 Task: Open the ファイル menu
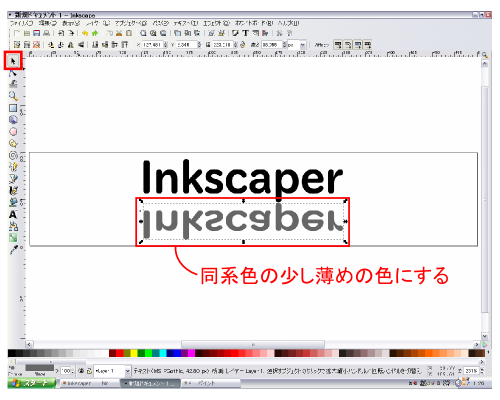[x=21, y=23]
